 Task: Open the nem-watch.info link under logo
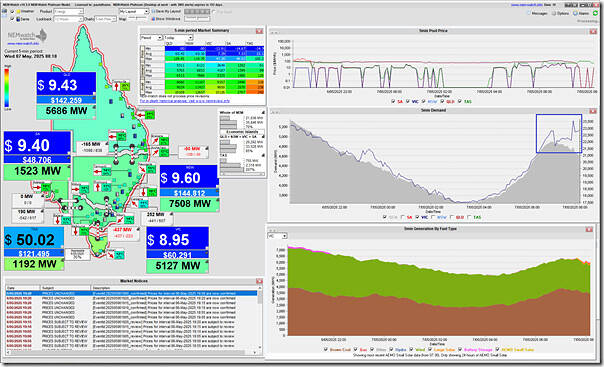[x=22, y=44]
